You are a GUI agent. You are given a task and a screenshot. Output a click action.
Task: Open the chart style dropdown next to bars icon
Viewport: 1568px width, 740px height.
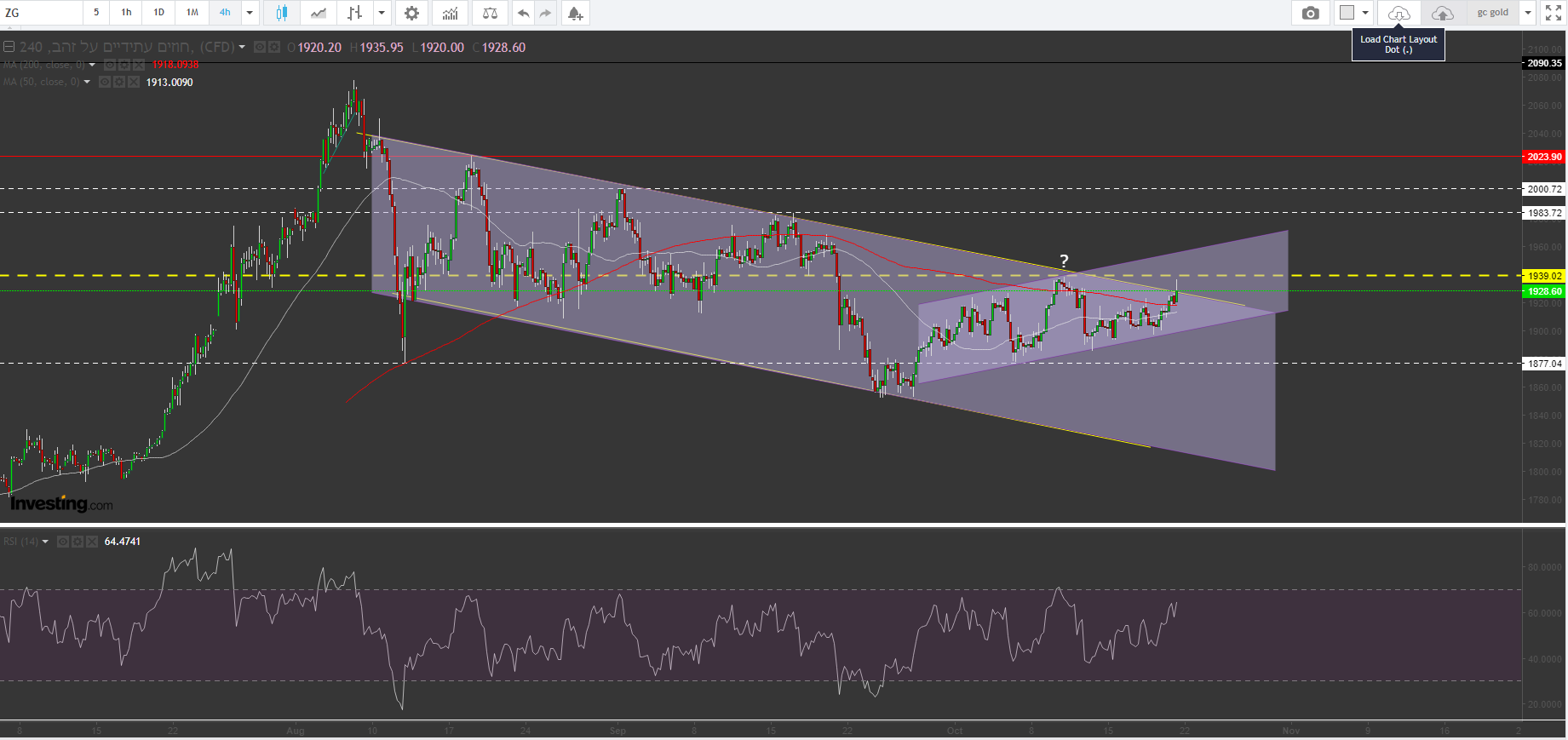pyautogui.click(x=382, y=13)
